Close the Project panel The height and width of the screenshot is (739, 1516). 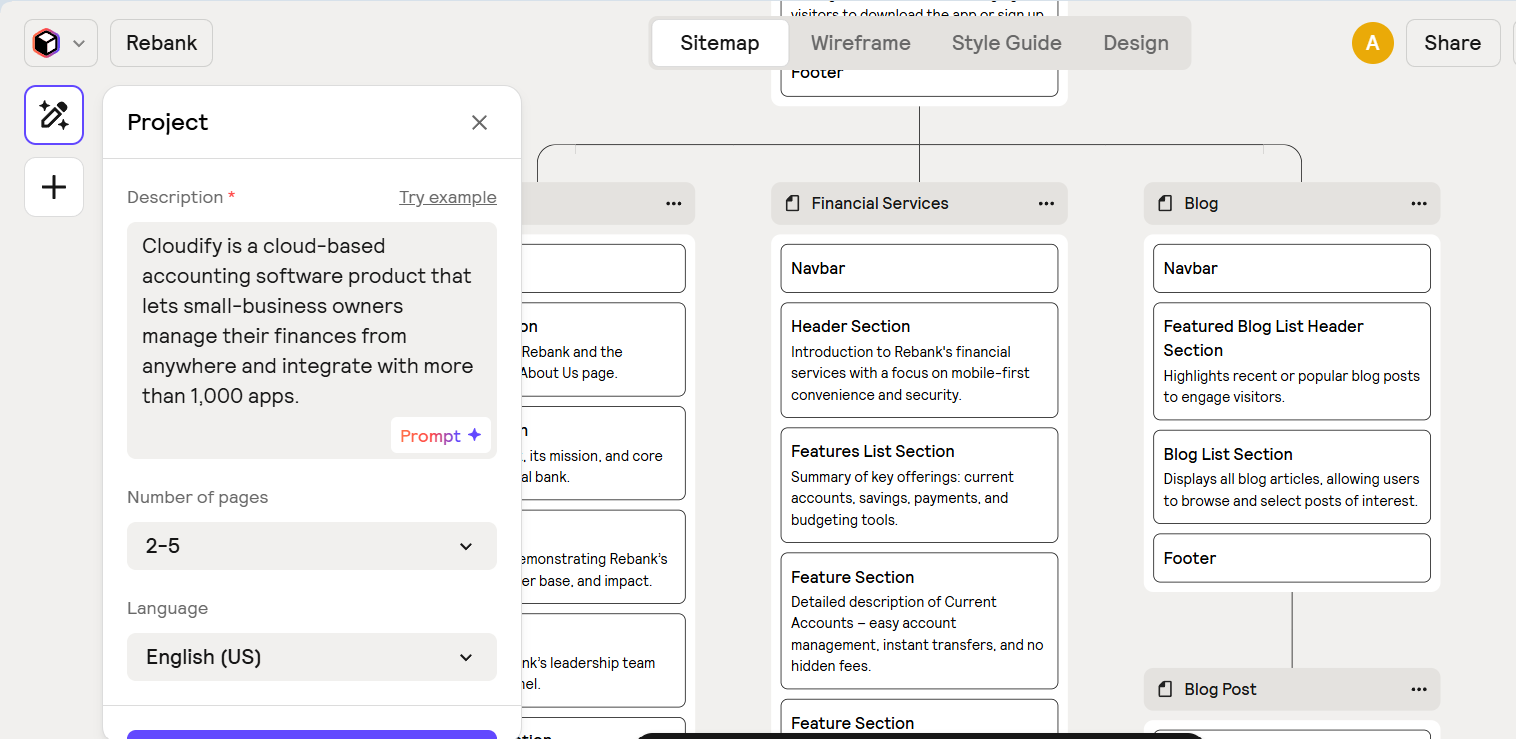click(x=480, y=122)
